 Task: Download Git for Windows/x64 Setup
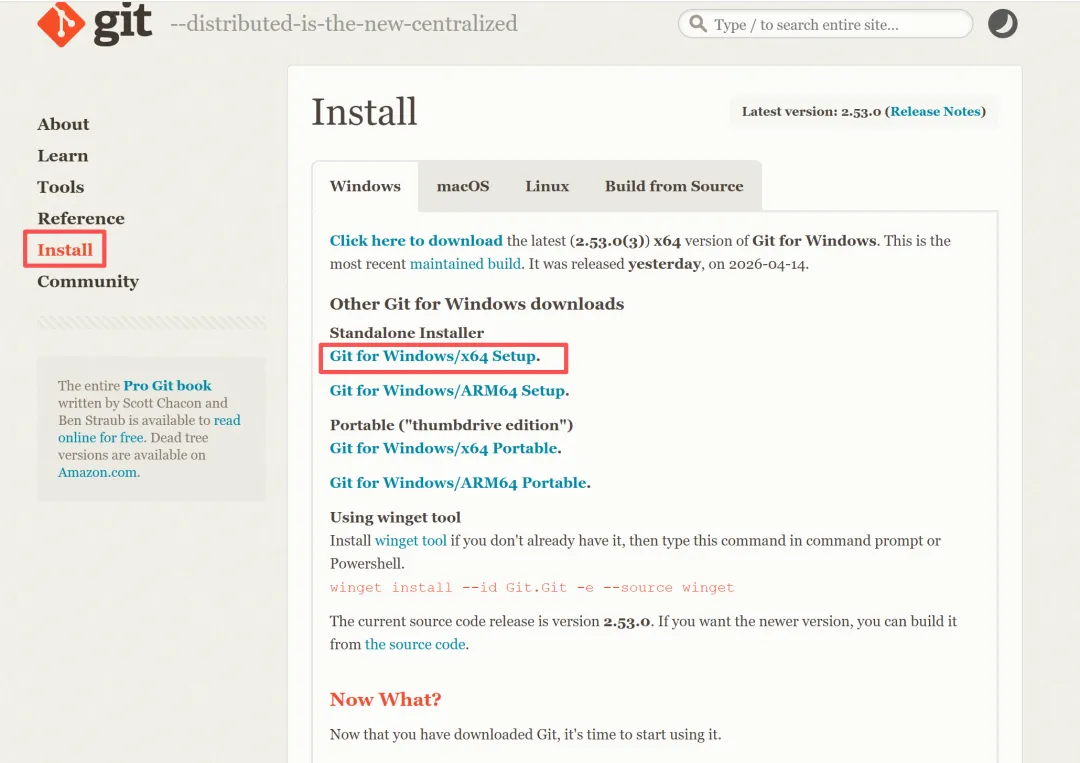[x=433, y=356]
